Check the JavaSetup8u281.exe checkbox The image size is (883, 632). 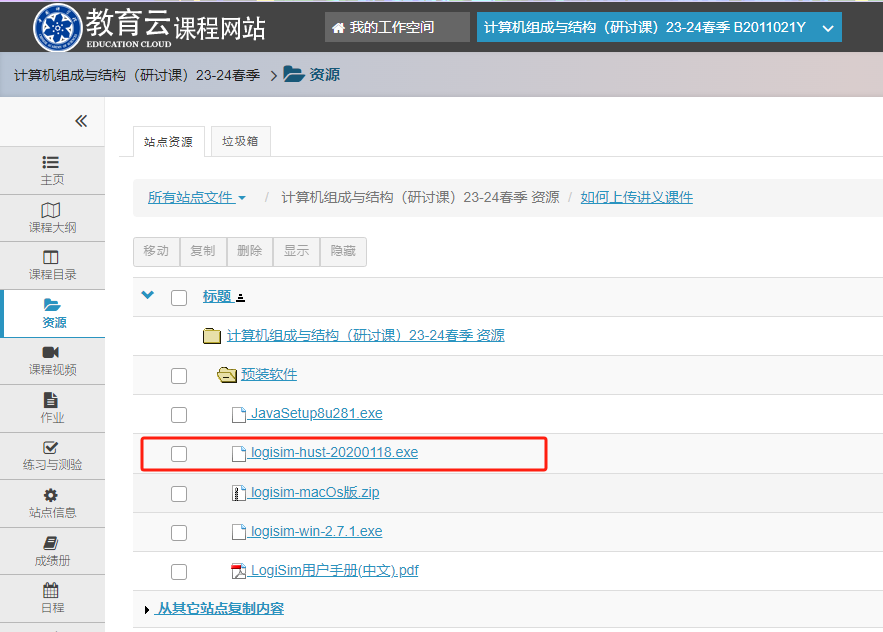[x=179, y=415]
